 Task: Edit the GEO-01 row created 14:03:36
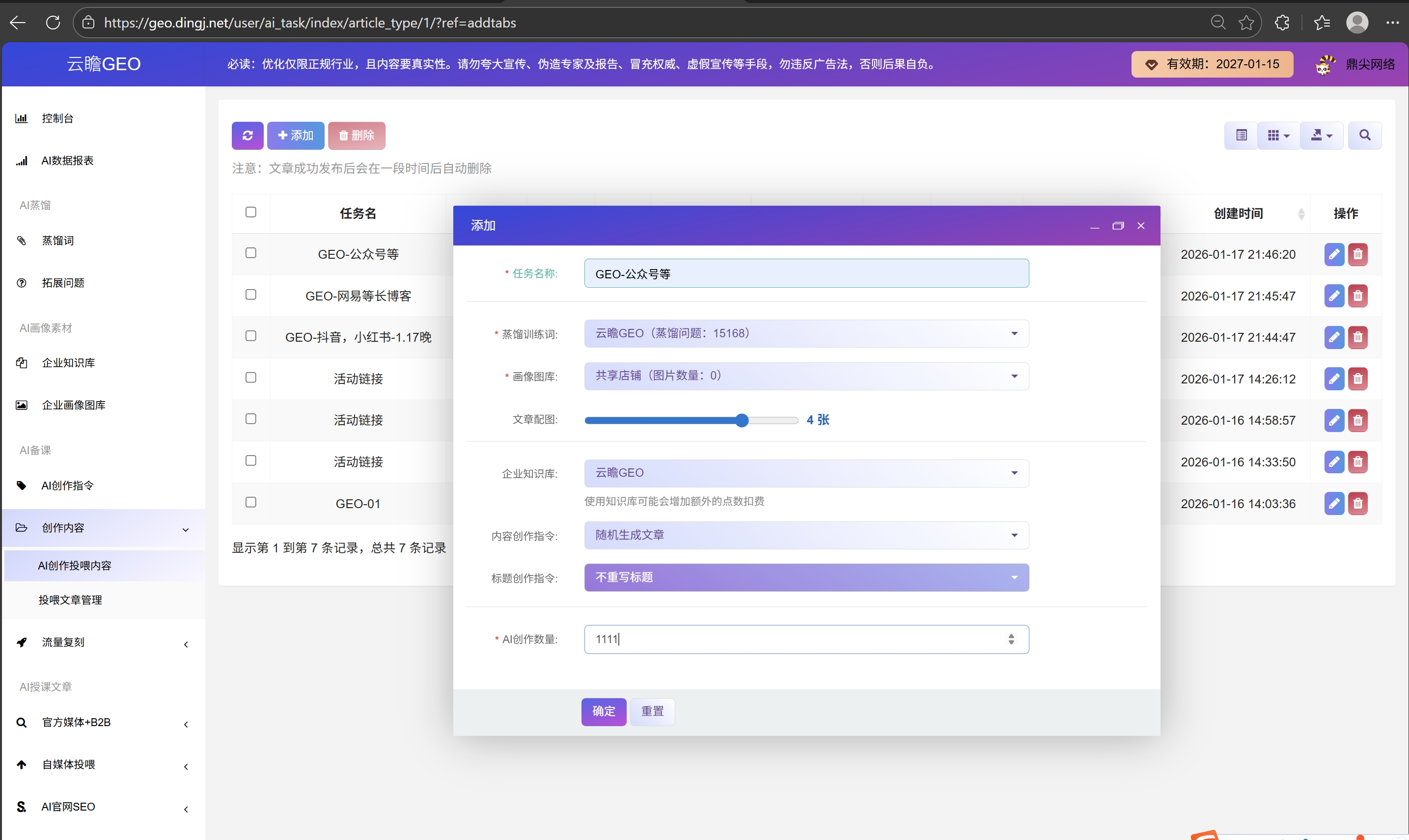point(1334,503)
